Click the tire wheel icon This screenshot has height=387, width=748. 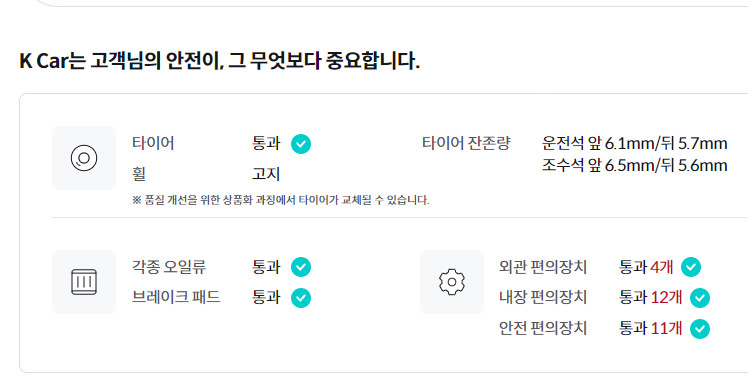pos(84,158)
